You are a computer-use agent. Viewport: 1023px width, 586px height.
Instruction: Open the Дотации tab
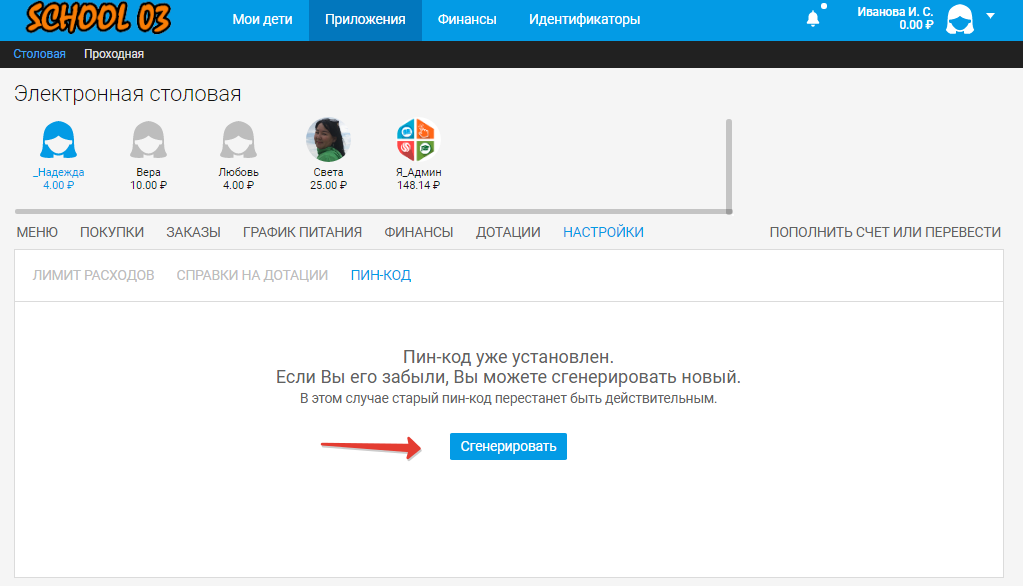pos(508,232)
